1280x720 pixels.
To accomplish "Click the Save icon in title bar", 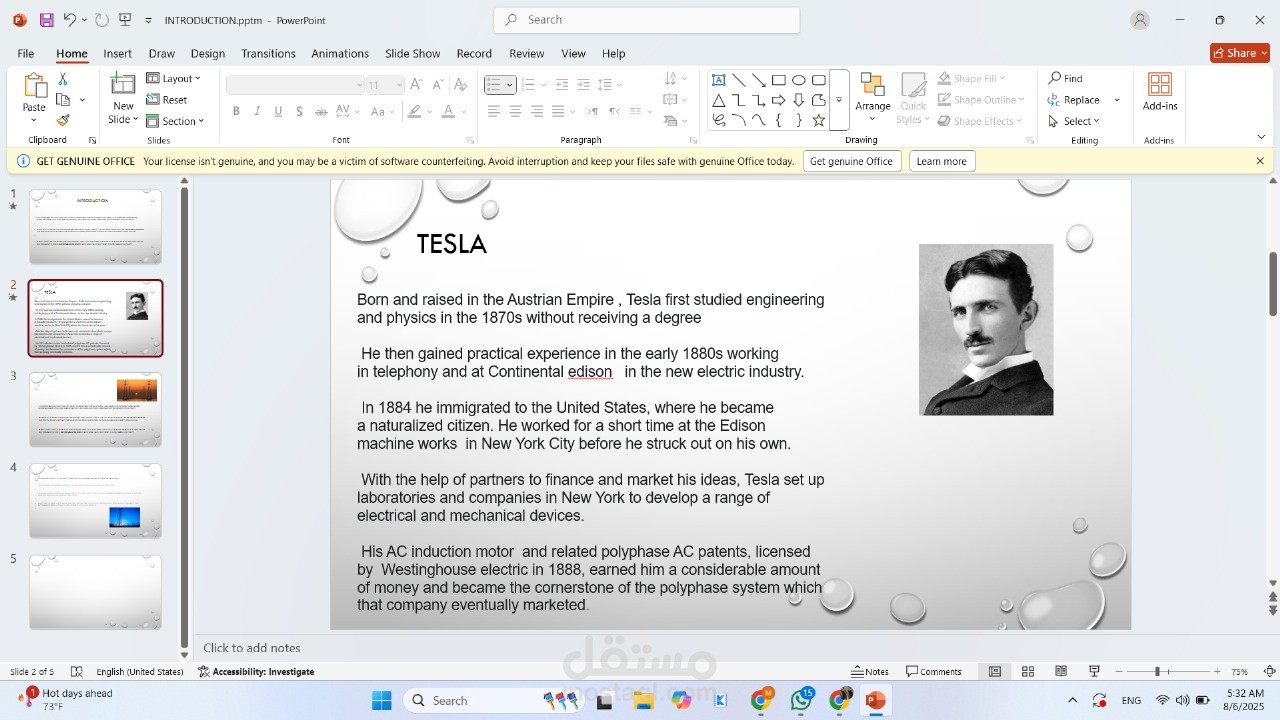I will click(47, 20).
